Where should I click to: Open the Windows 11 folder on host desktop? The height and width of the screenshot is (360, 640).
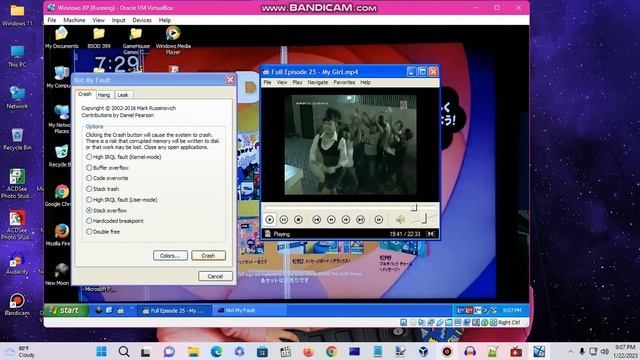[17, 15]
